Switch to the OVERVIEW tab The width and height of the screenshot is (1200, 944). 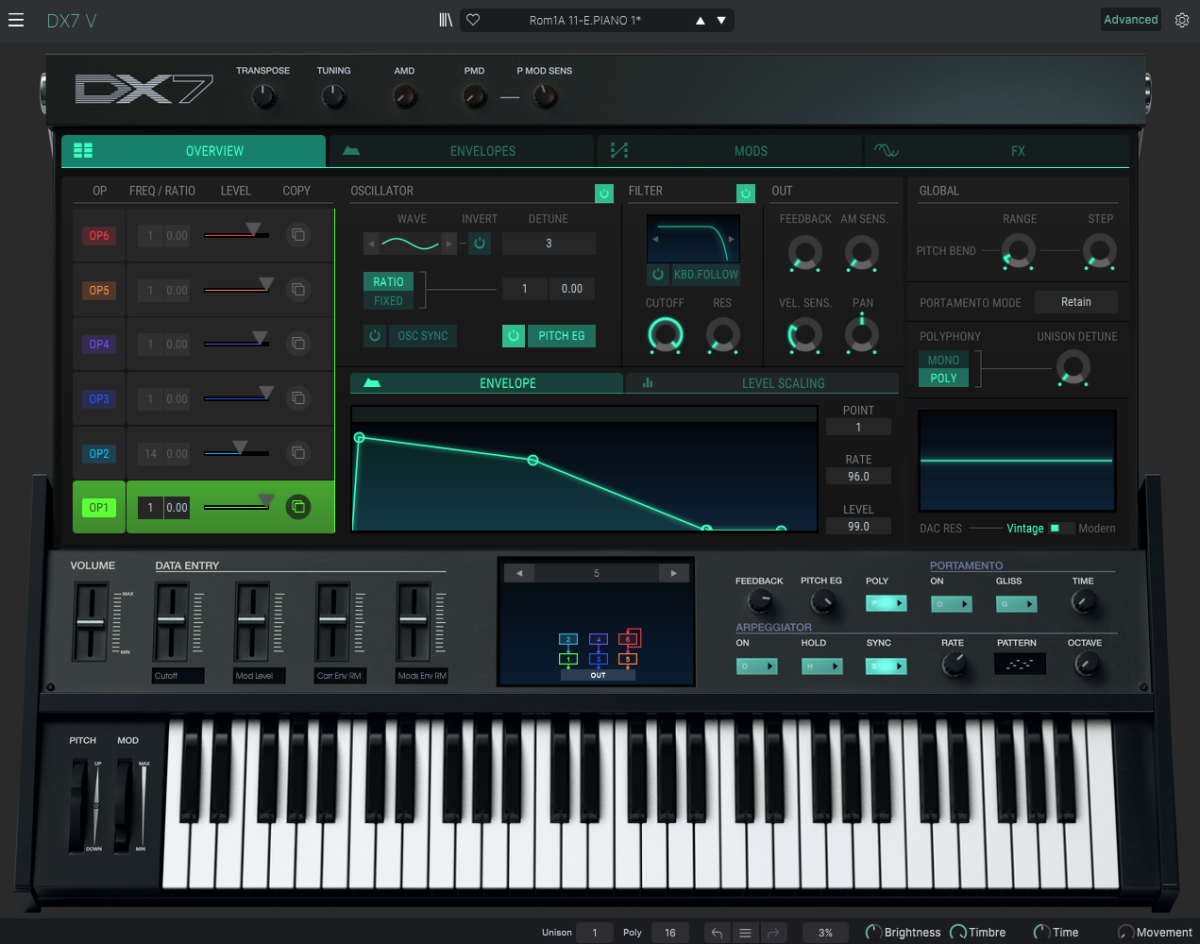194,151
